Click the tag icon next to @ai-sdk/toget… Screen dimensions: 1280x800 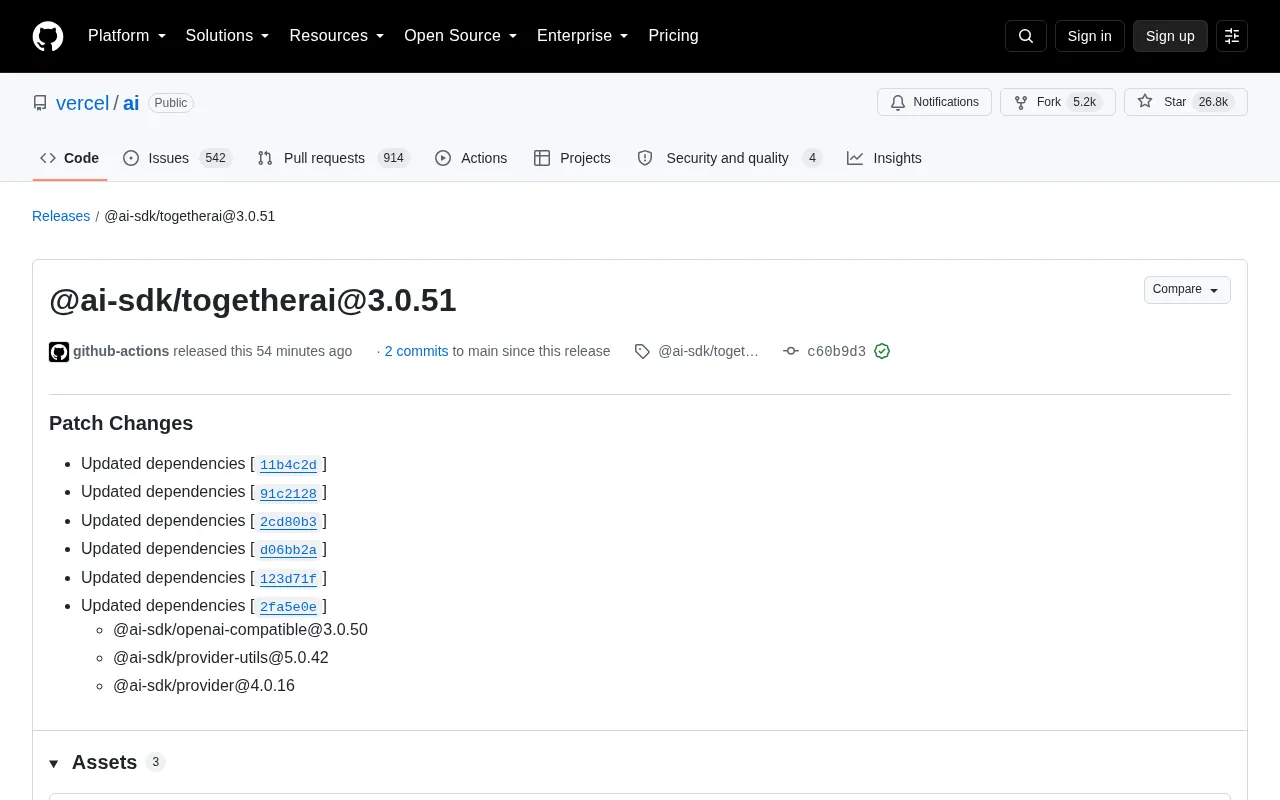click(x=642, y=351)
